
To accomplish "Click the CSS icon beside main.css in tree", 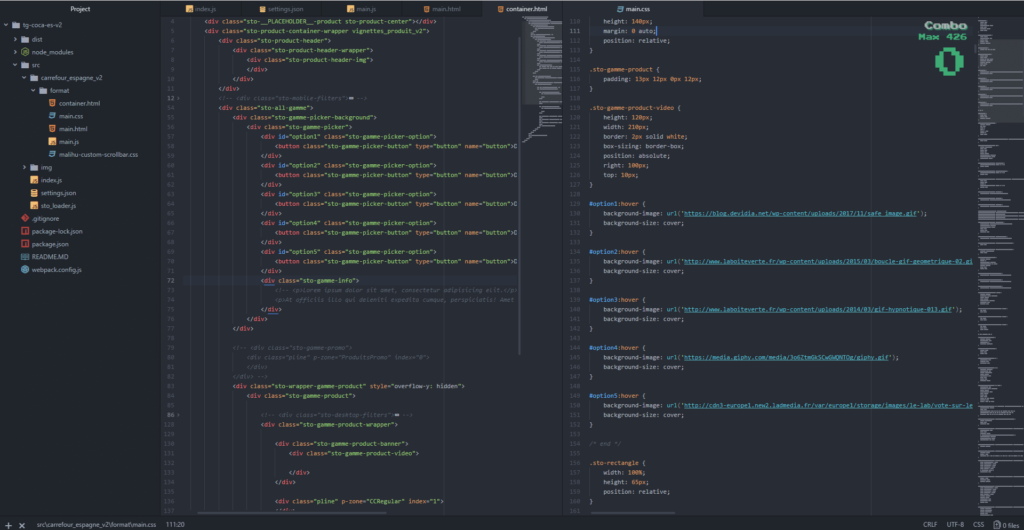I will 52,116.
